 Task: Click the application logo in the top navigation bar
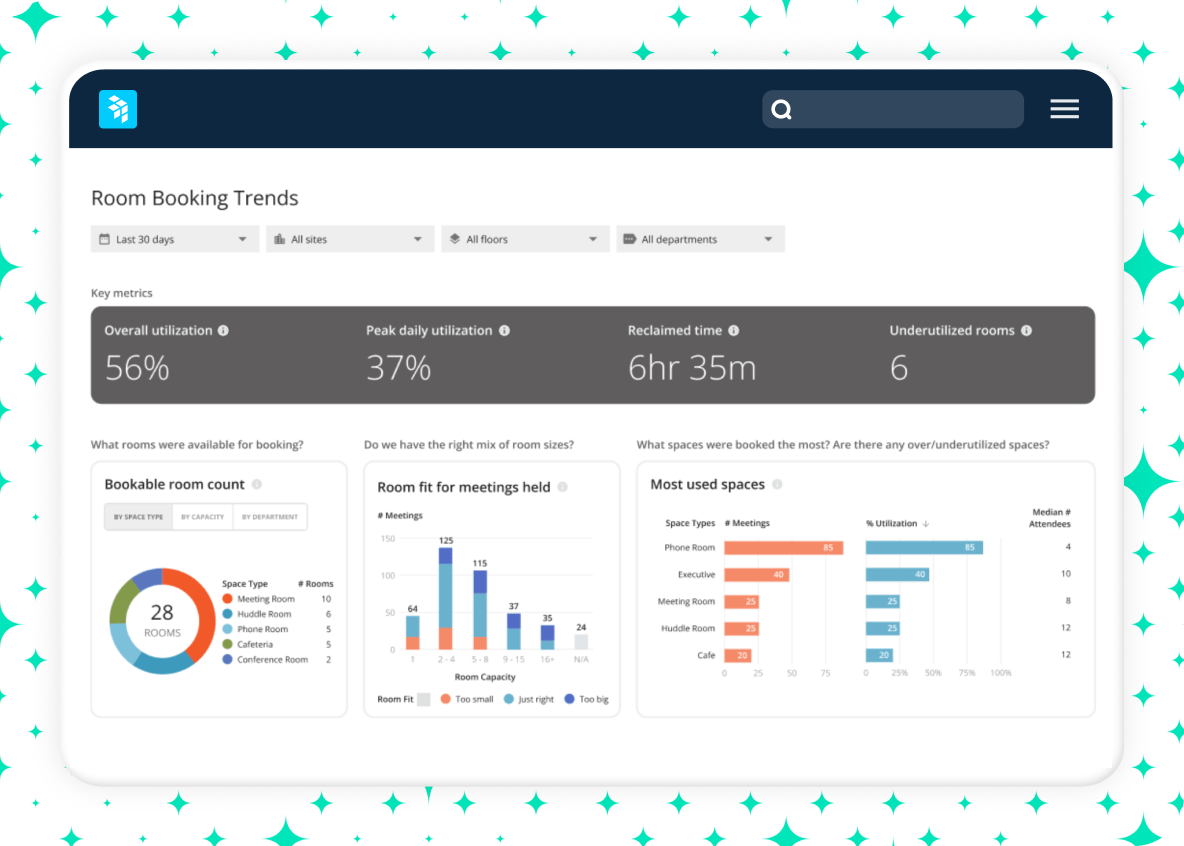(x=117, y=109)
